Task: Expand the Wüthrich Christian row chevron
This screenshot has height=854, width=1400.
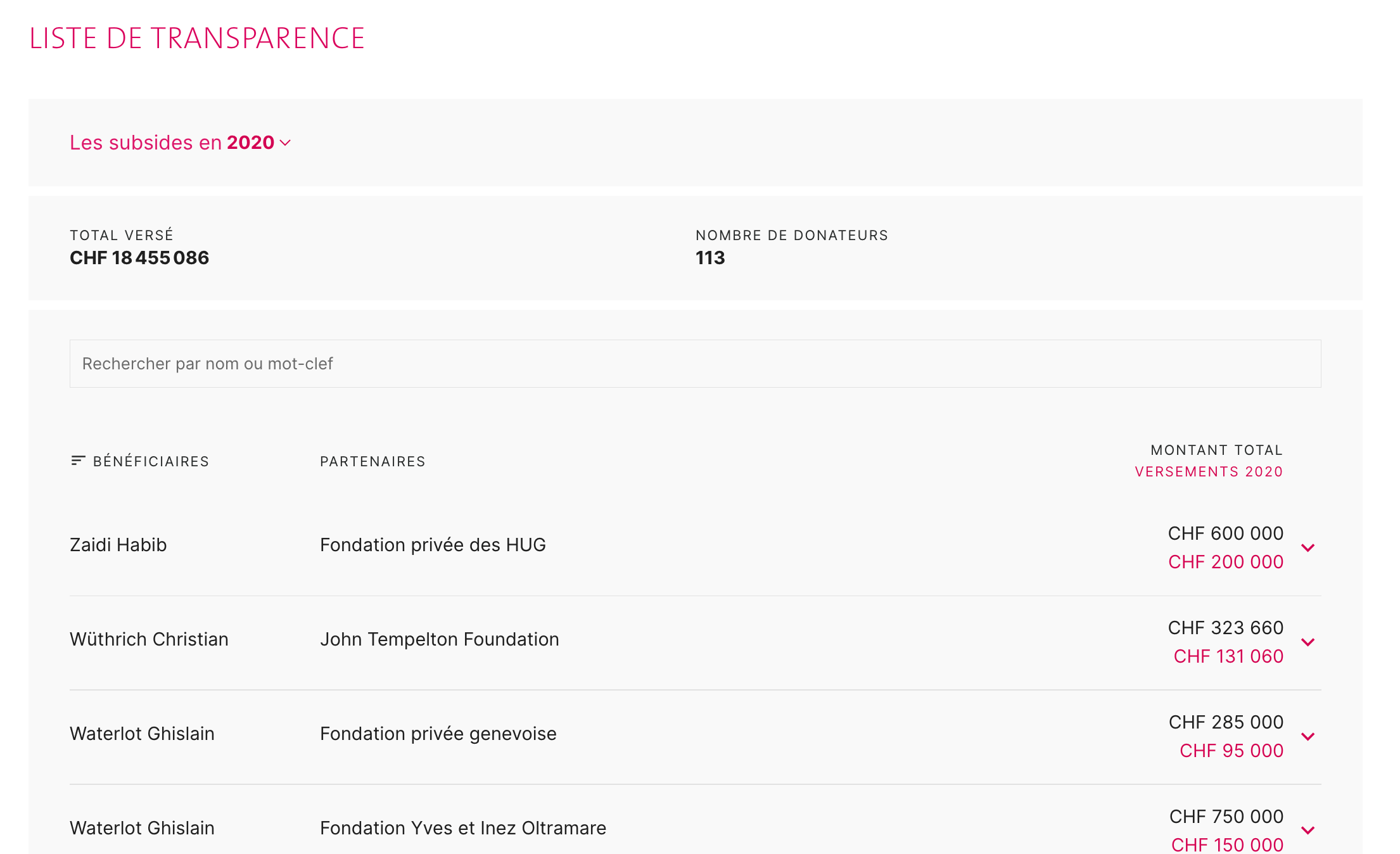Action: (1308, 642)
